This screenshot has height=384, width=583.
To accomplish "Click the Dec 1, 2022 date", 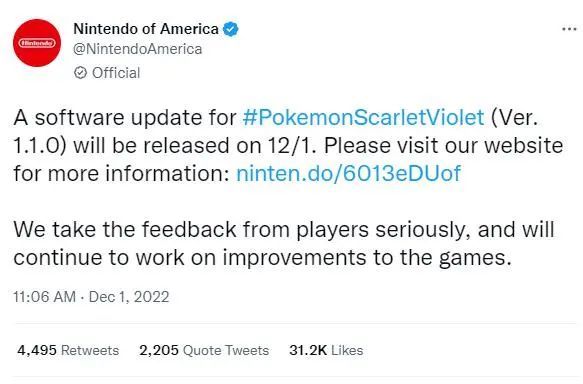I will (129, 297).
